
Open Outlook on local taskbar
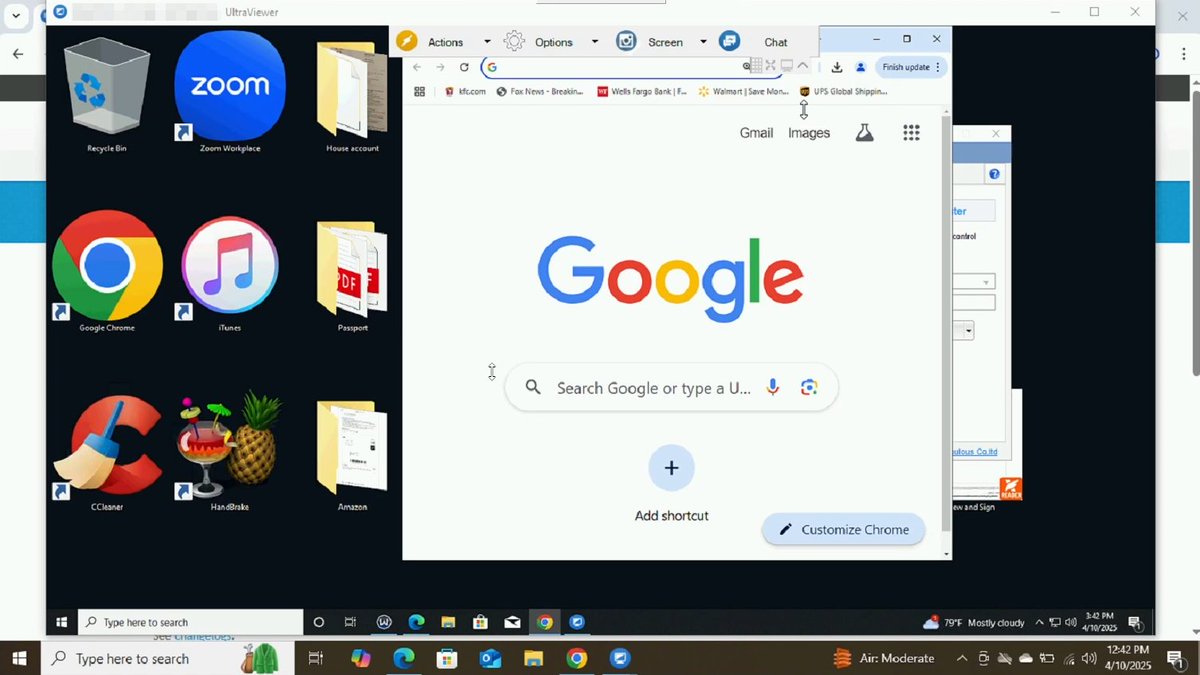pyautogui.click(x=490, y=658)
